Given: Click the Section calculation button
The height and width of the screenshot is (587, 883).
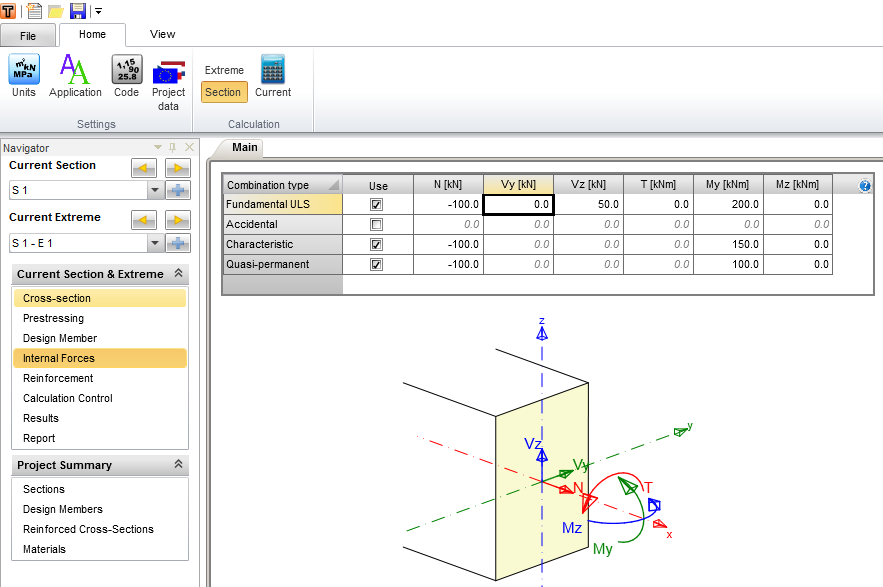Looking at the screenshot, I should tap(223, 92).
